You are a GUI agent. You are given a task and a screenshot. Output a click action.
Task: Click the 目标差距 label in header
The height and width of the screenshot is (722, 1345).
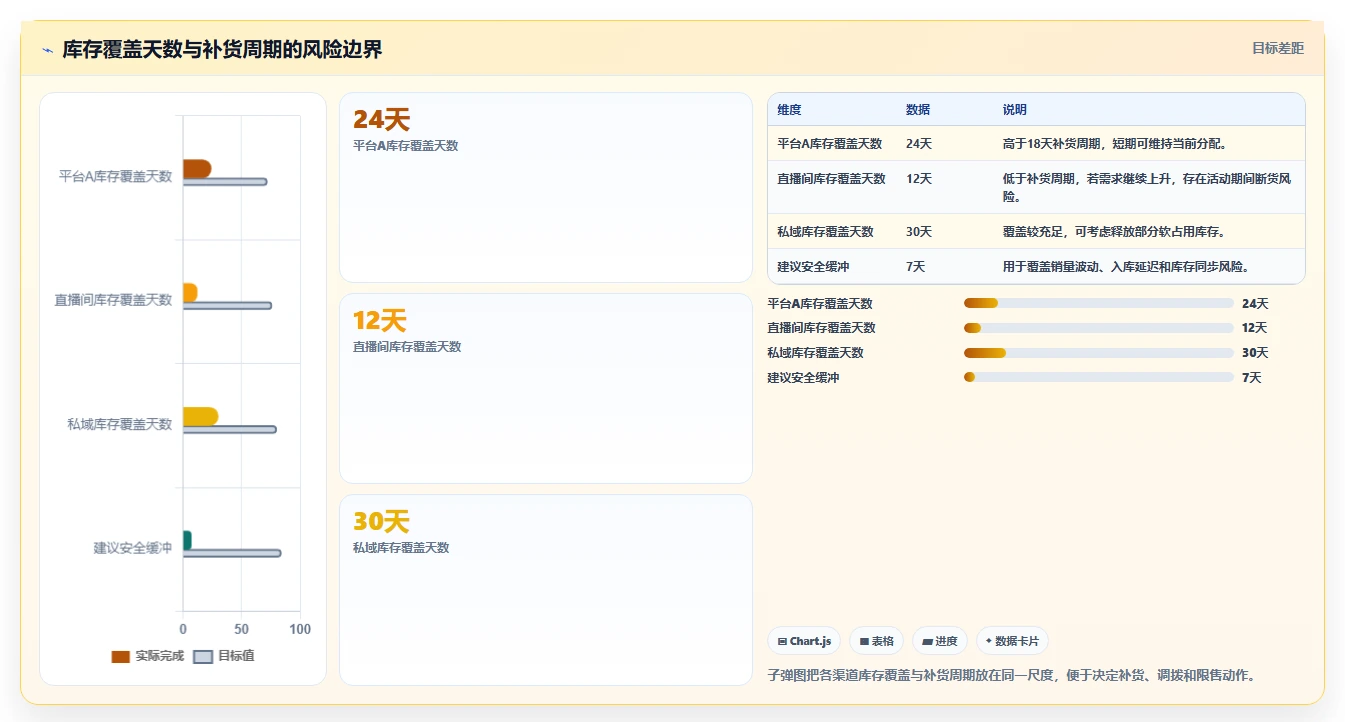[1278, 48]
